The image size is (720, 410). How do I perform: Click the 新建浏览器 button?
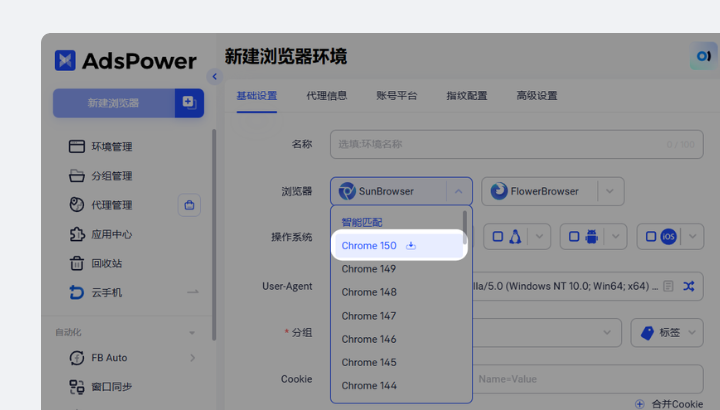point(113,103)
